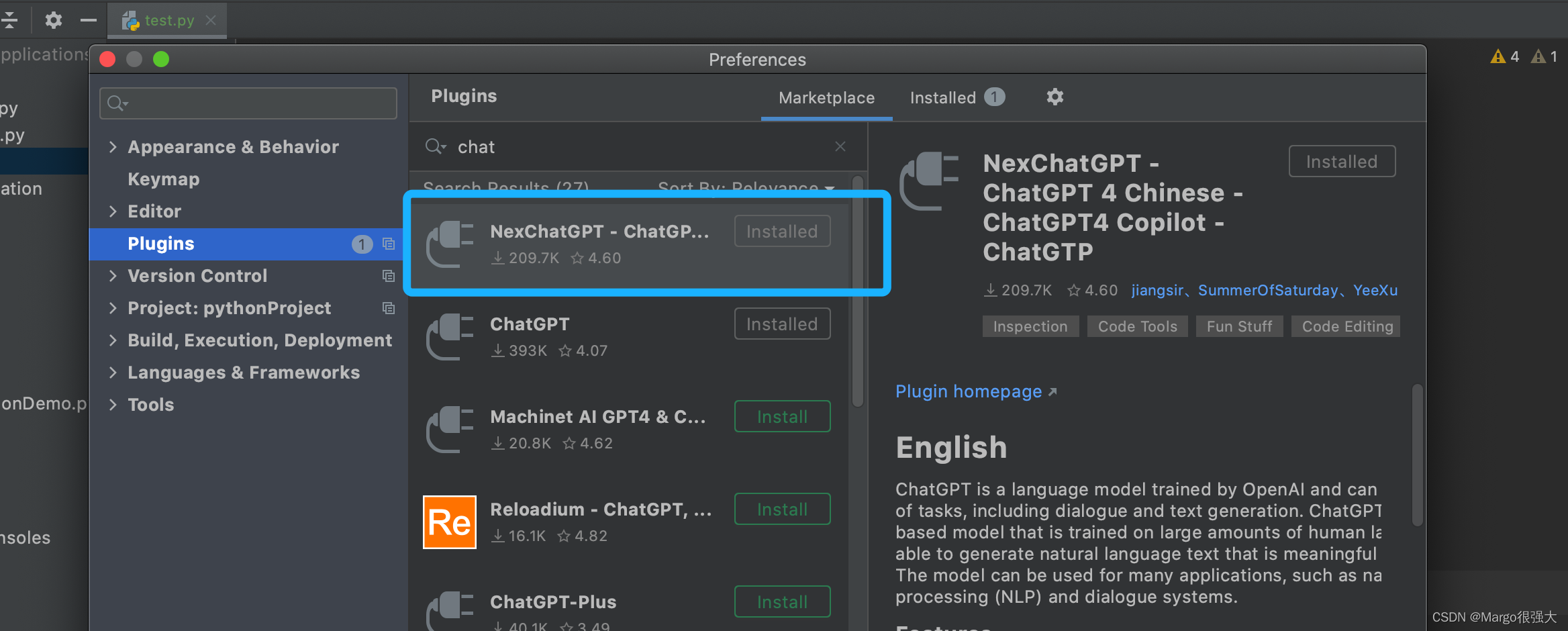Image resolution: width=1568 pixels, height=631 pixels.
Task: Click the plugin list scrollbar
Action: [858, 292]
